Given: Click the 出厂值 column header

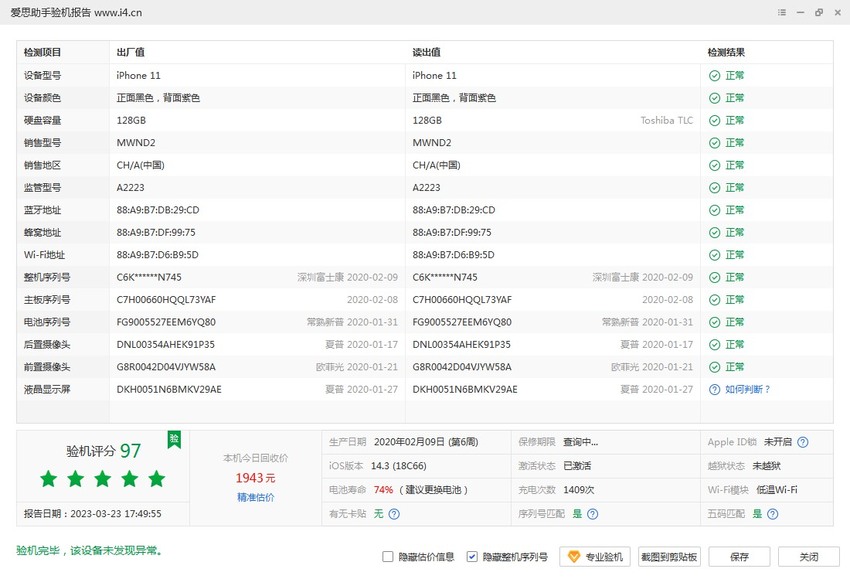Looking at the screenshot, I should click(x=130, y=53).
